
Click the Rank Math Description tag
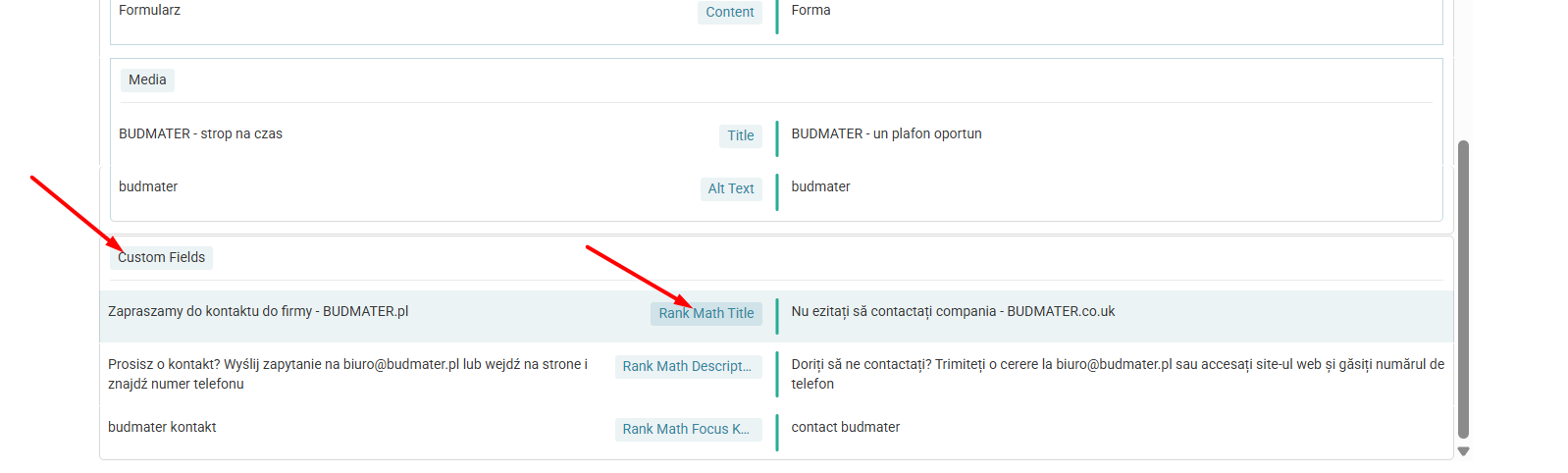(x=688, y=366)
